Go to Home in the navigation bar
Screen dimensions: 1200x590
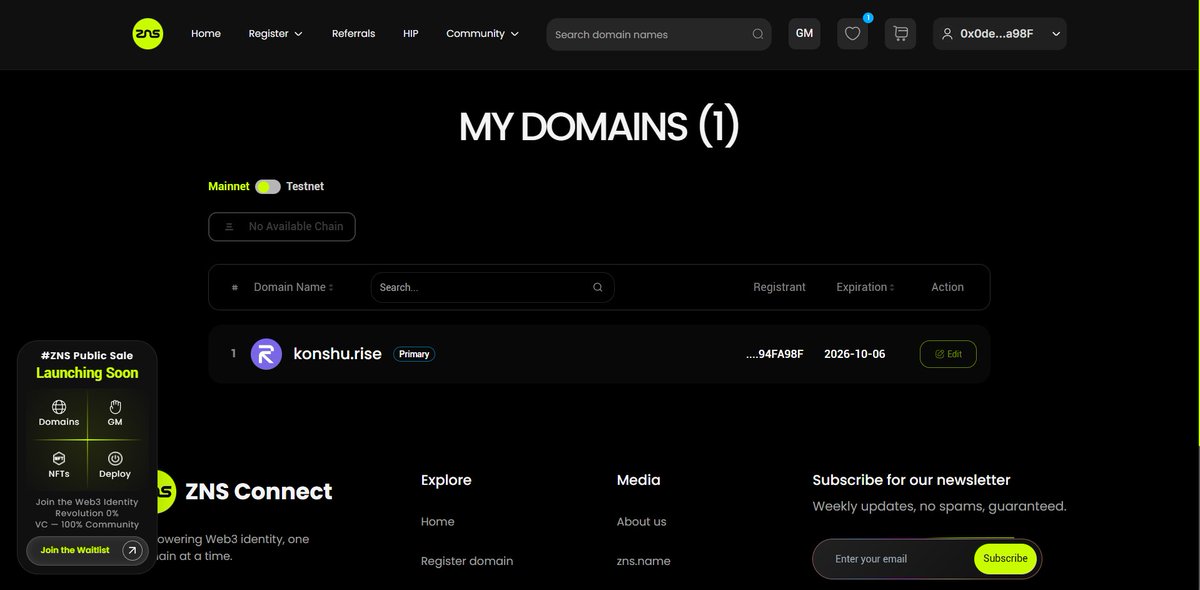[206, 34]
